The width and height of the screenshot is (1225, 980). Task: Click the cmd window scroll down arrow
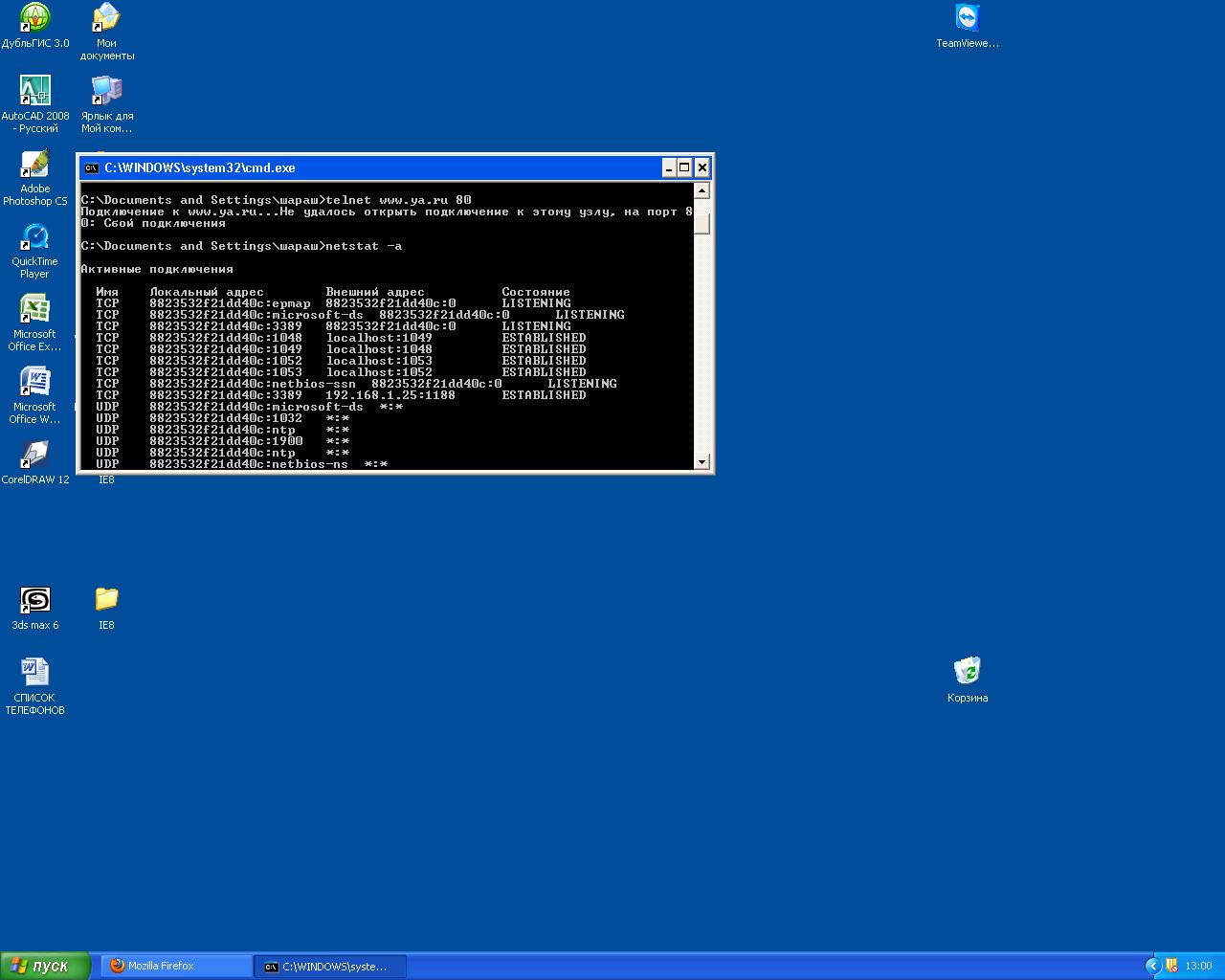coord(702,462)
